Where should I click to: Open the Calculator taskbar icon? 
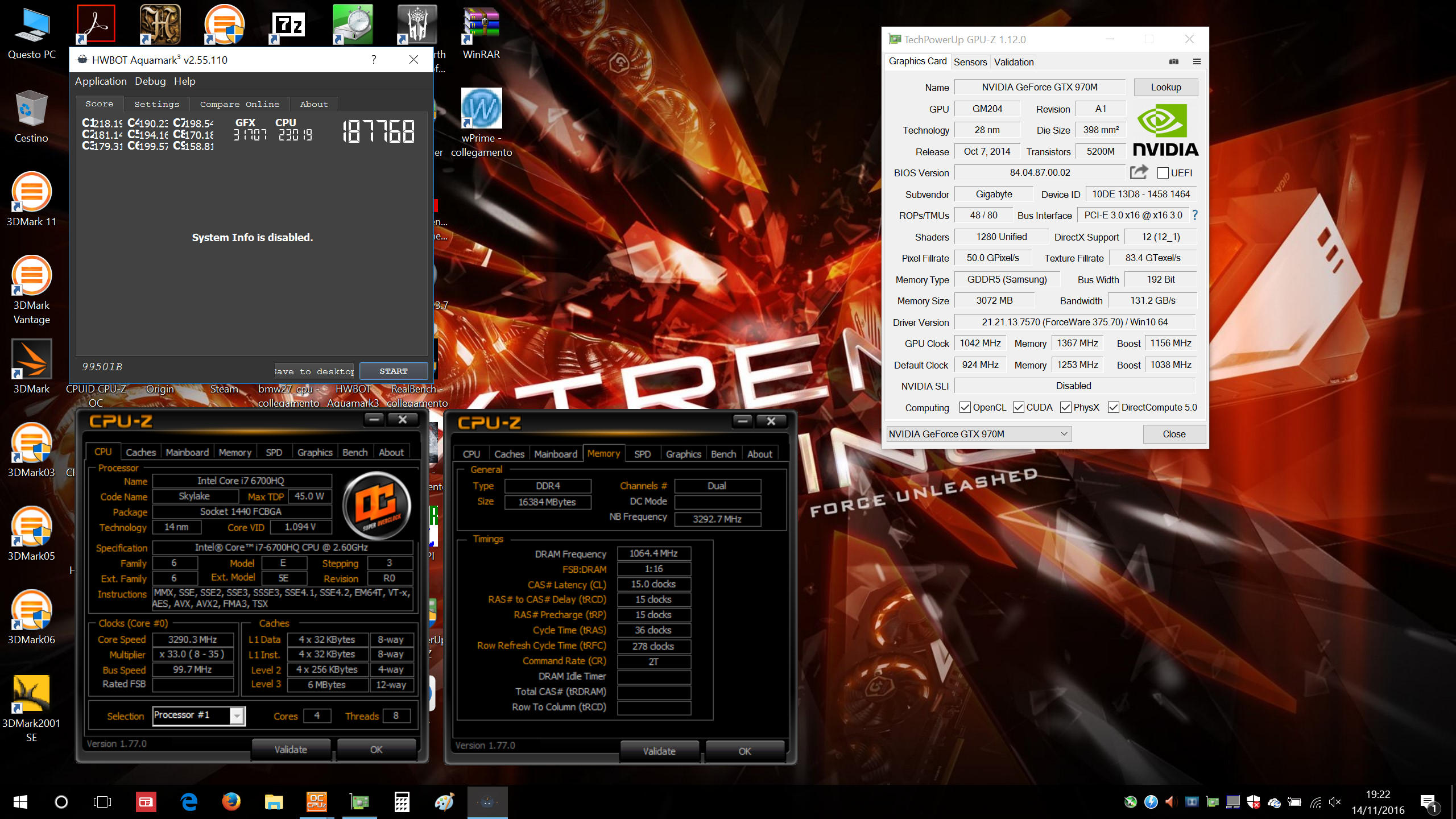pos(402,802)
